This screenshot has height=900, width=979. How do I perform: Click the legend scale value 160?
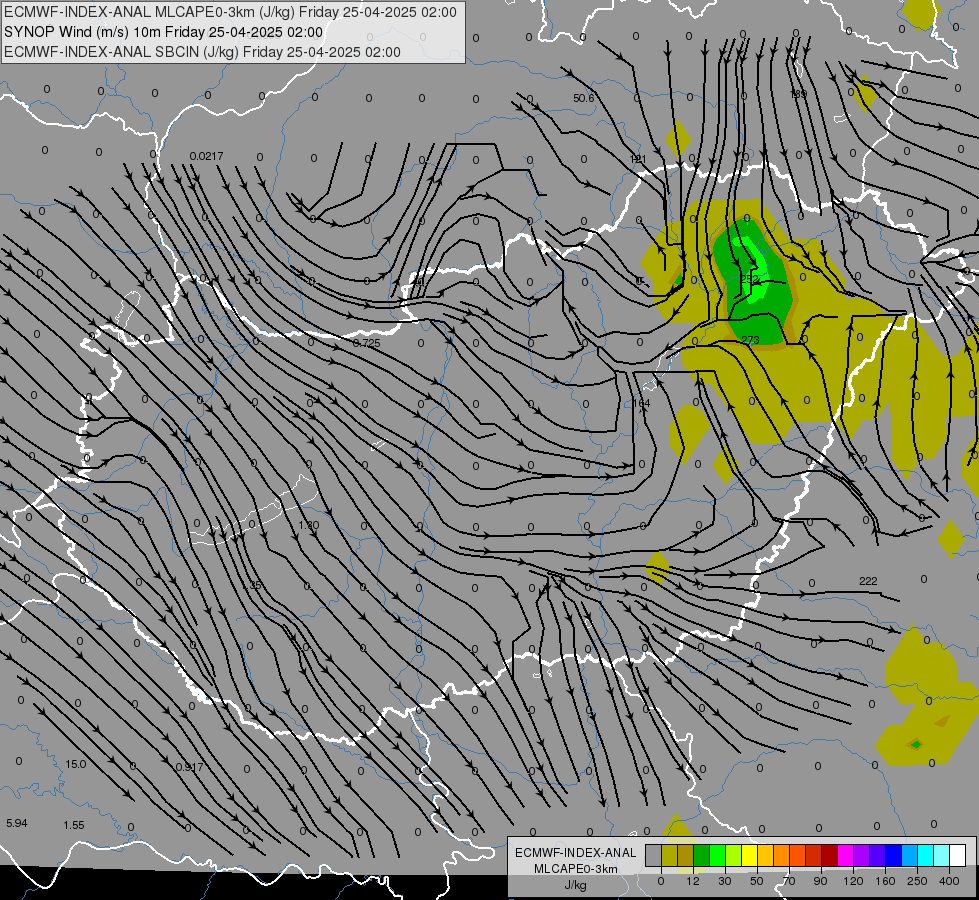tap(885, 881)
